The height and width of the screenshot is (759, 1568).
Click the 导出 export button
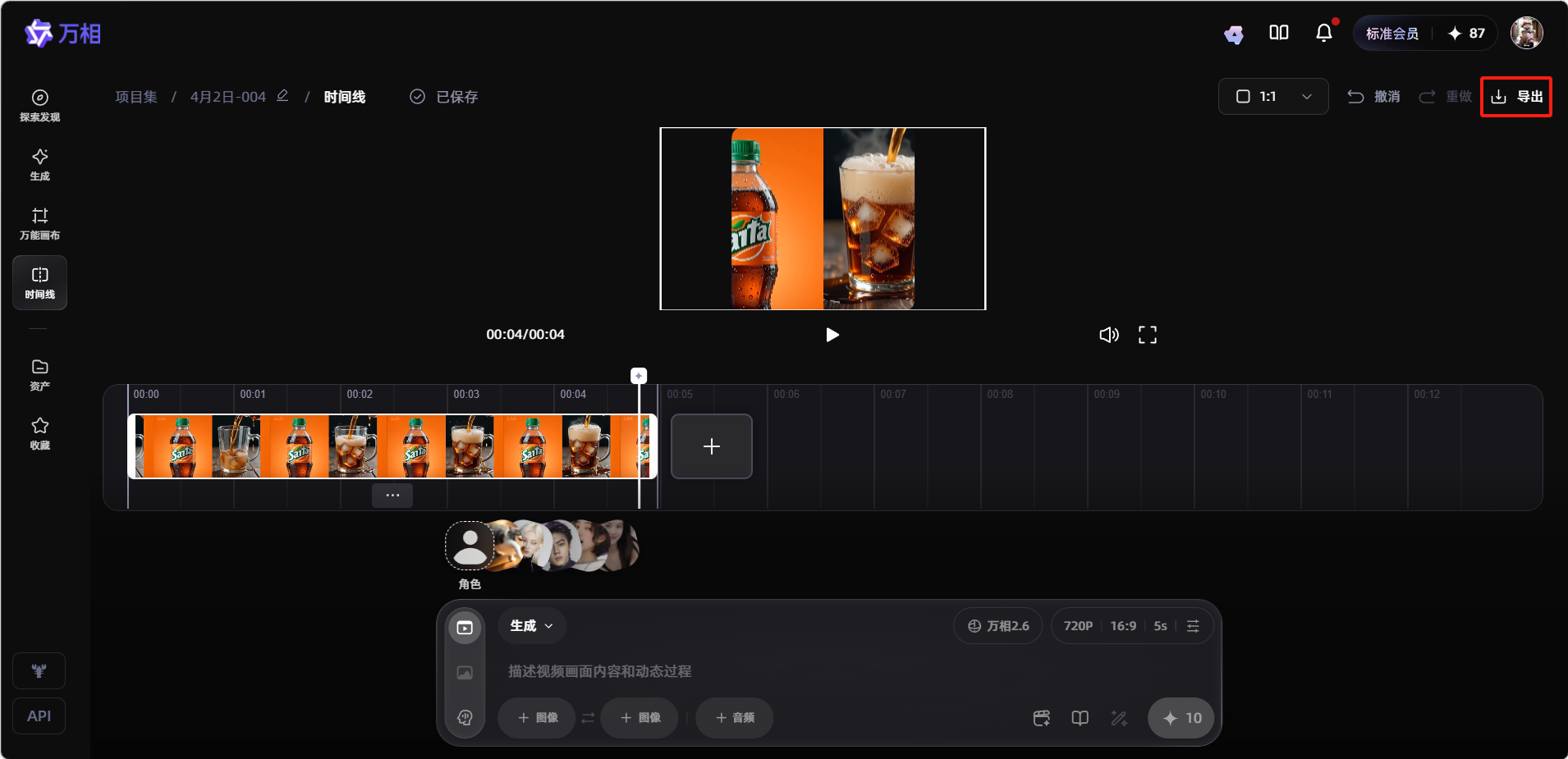pyautogui.click(x=1515, y=97)
